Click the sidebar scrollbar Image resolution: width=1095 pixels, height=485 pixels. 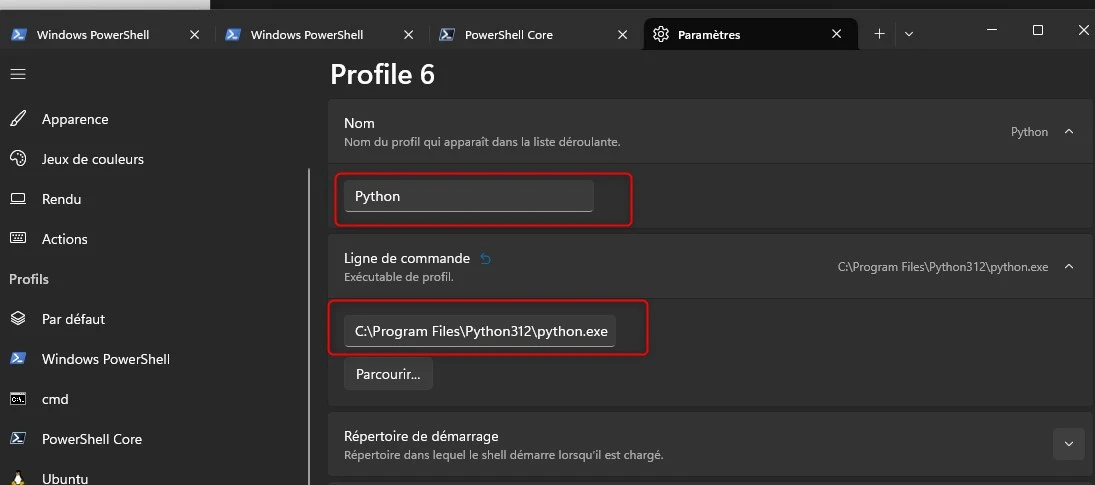click(309, 327)
